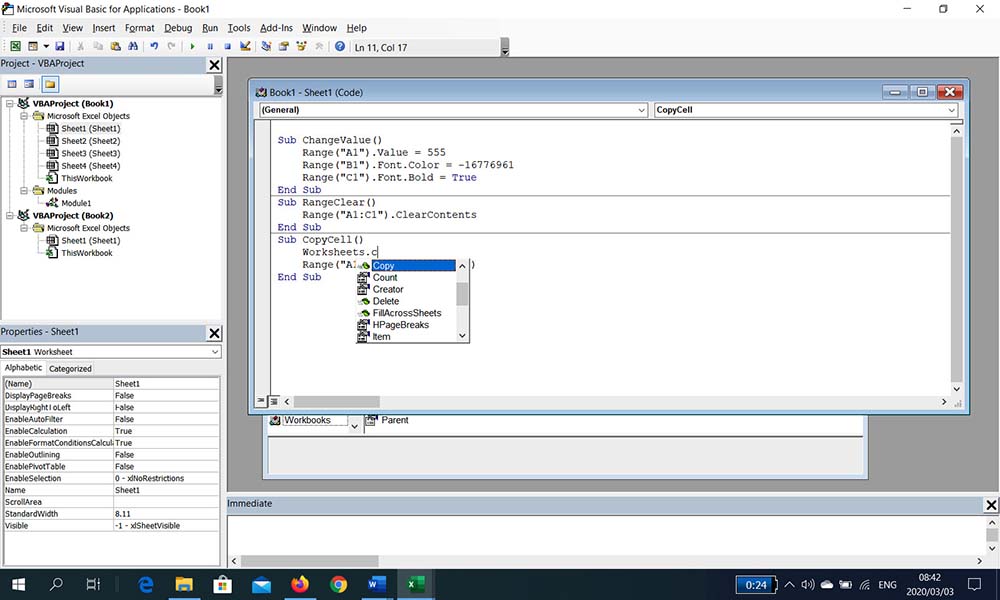Choose FillAcrossSheets in the autocomplete list

pos(406,313)
